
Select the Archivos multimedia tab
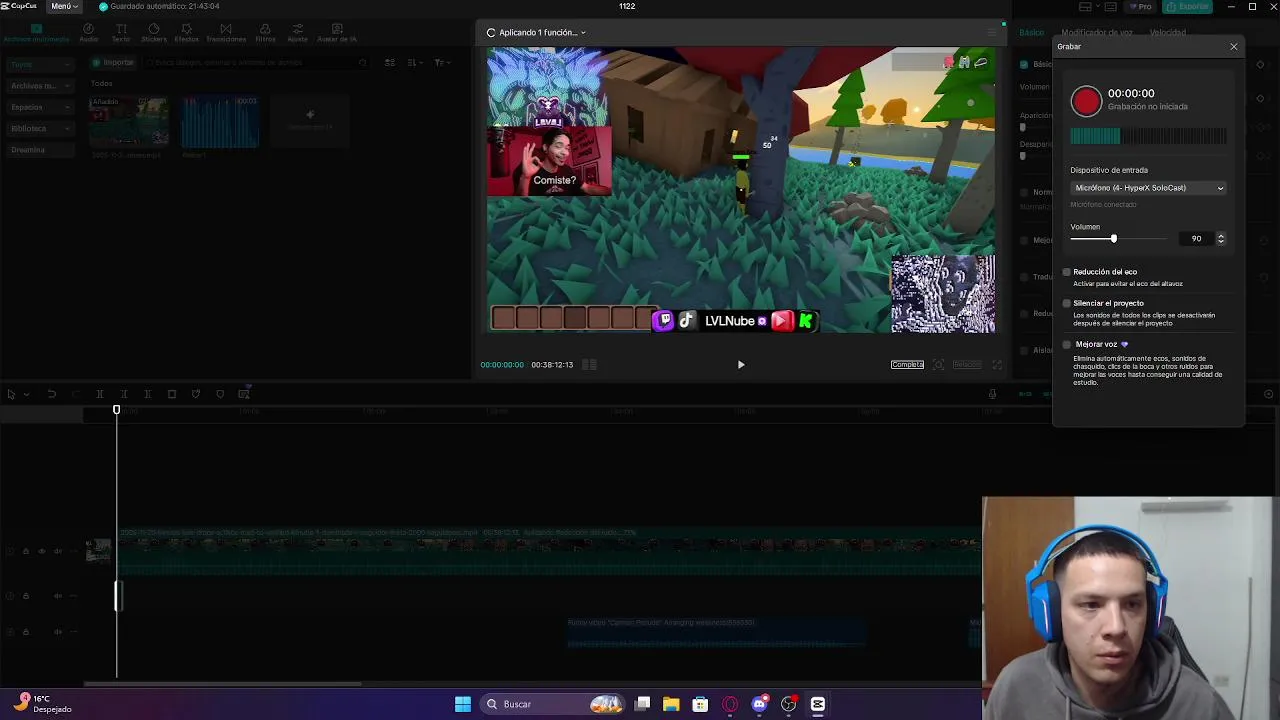click(36, 33)
